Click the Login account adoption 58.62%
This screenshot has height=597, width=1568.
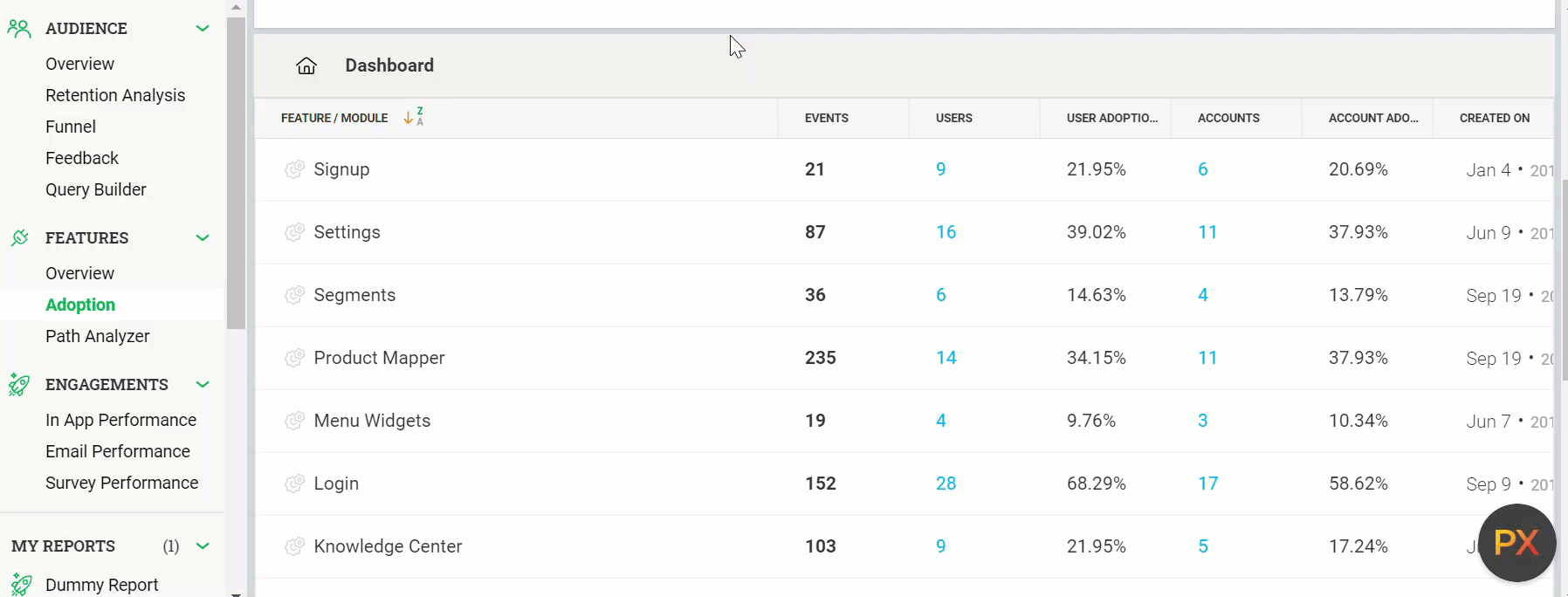1358,484
